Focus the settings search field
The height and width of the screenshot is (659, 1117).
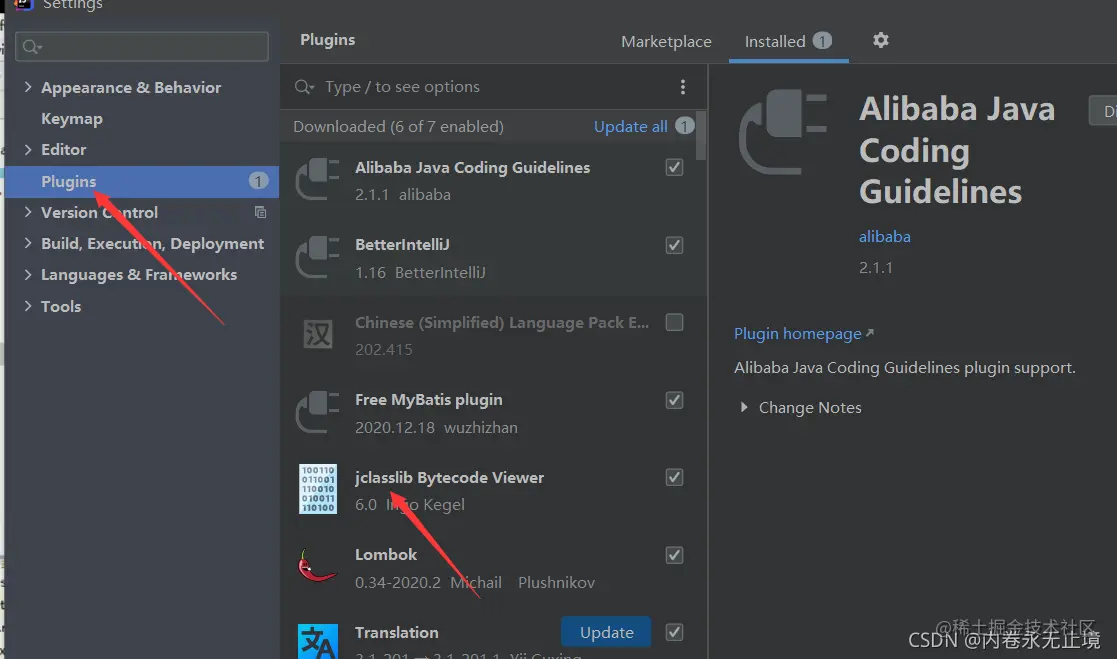[x=142, y=47]
